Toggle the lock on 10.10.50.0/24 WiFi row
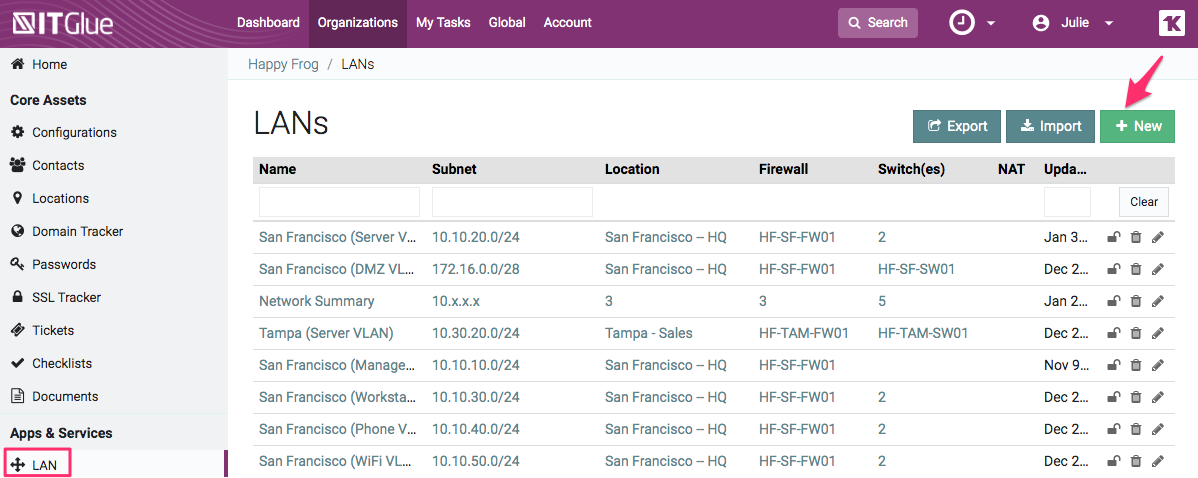Image resolution: width=1198 pixels, height=478 pixels. 1113,461
